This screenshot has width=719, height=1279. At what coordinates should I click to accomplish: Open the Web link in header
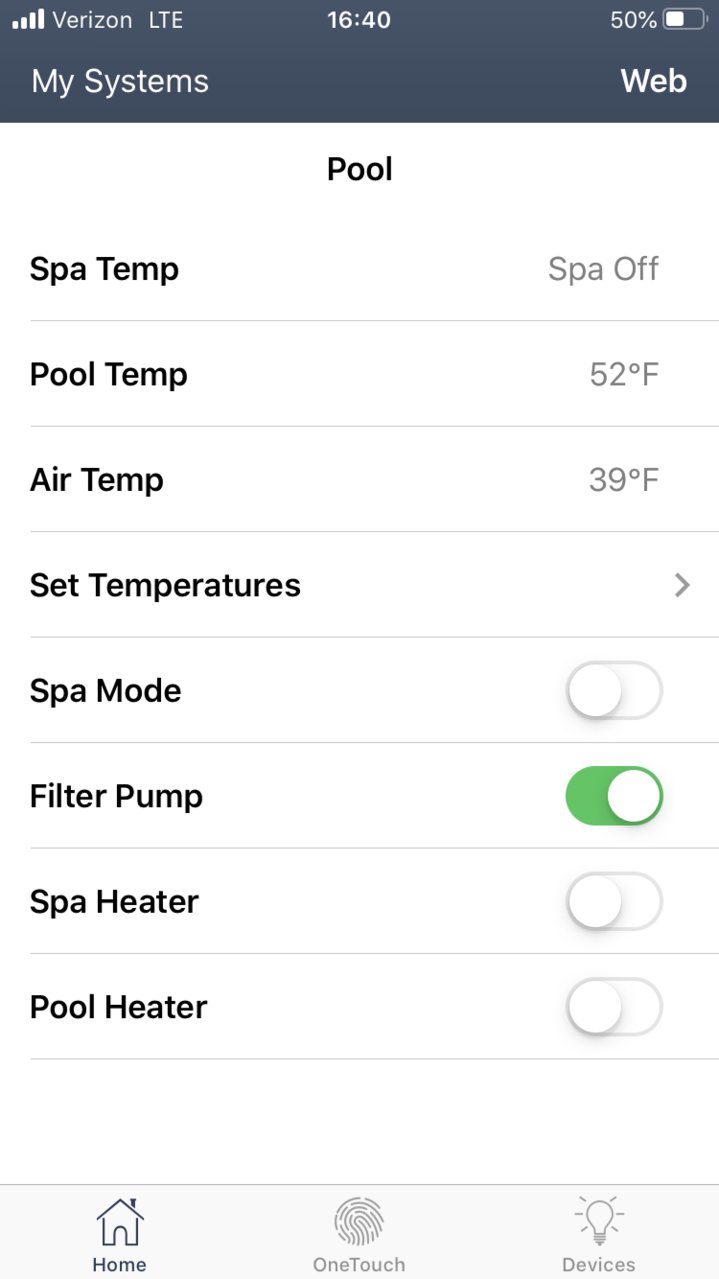tap(654, 81)
